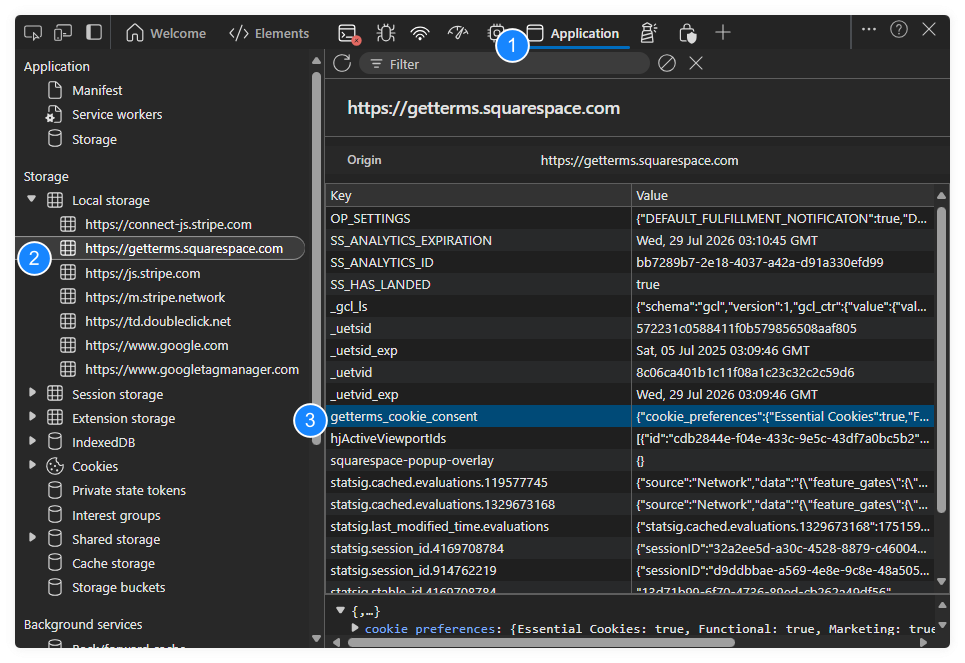The width and height of the screenshot is (965, 663).
Task: Refresh the local storage table
Action: tap(342, 63)
